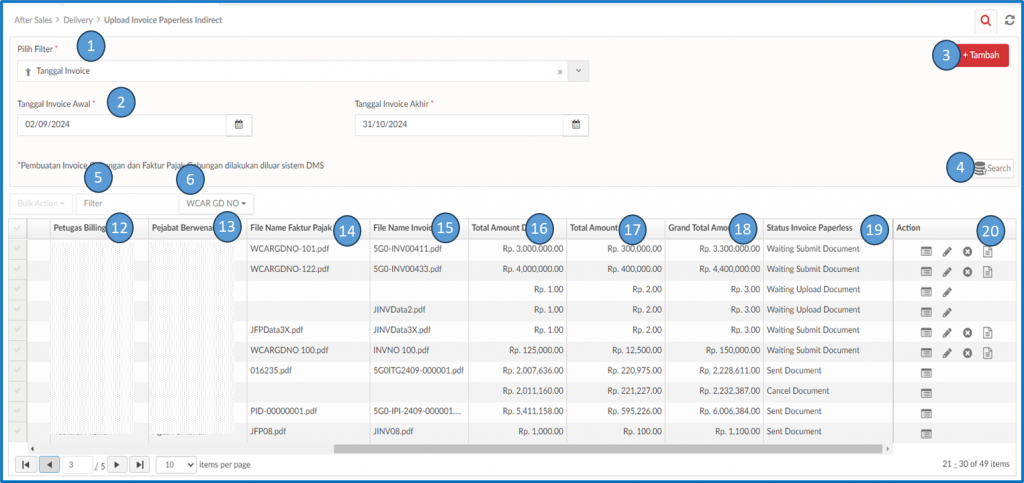
Task: Edit the JINVData2.pdf row with pencil icon
Action: (947, 313)
